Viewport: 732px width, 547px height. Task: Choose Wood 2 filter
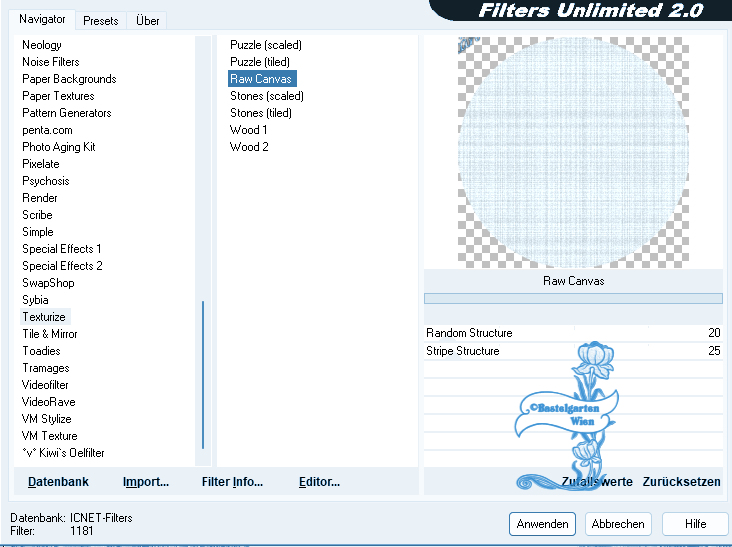(x=249, y=147)
